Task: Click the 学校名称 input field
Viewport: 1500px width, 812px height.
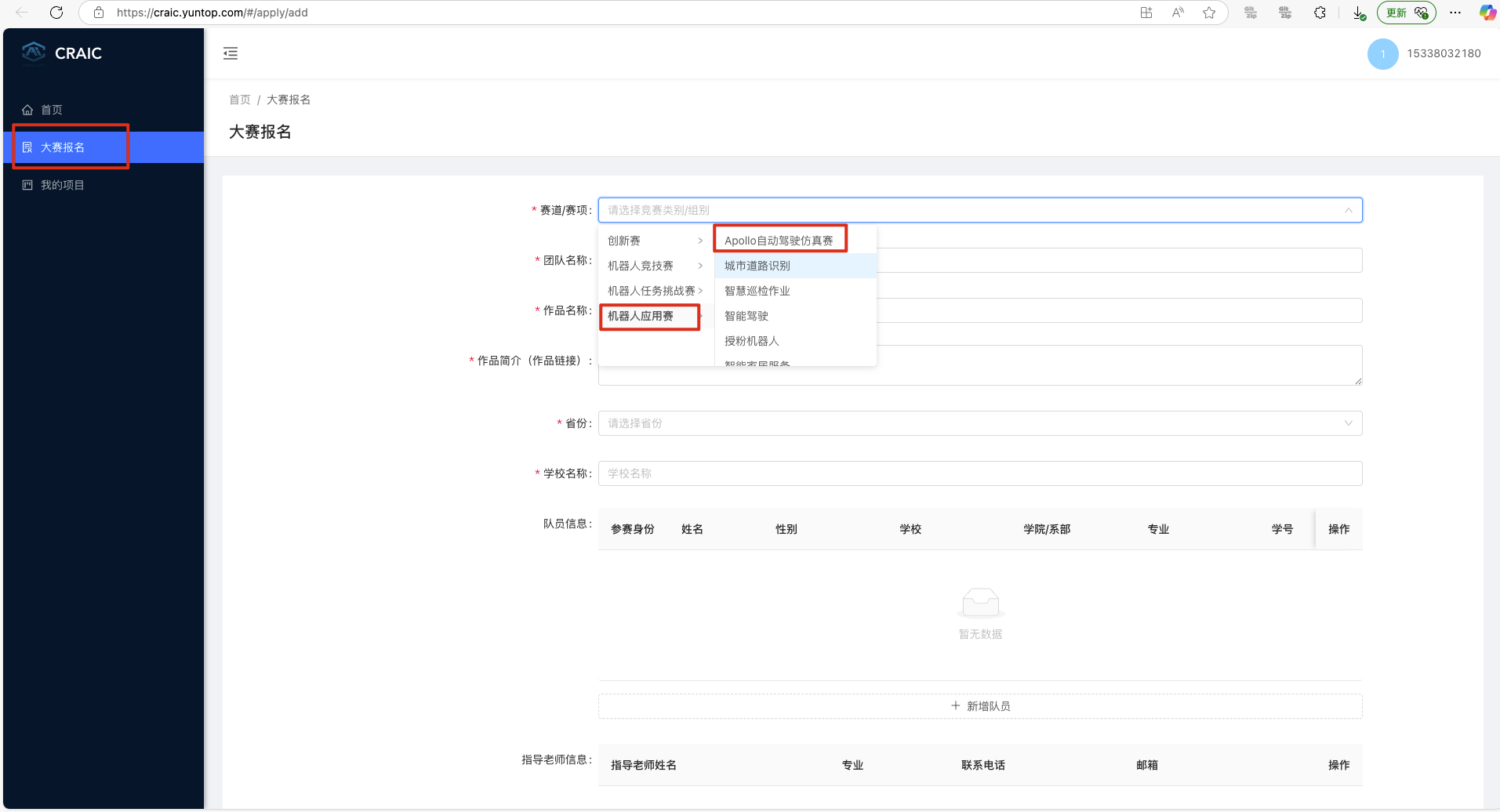Action: (x=979, y=473)
